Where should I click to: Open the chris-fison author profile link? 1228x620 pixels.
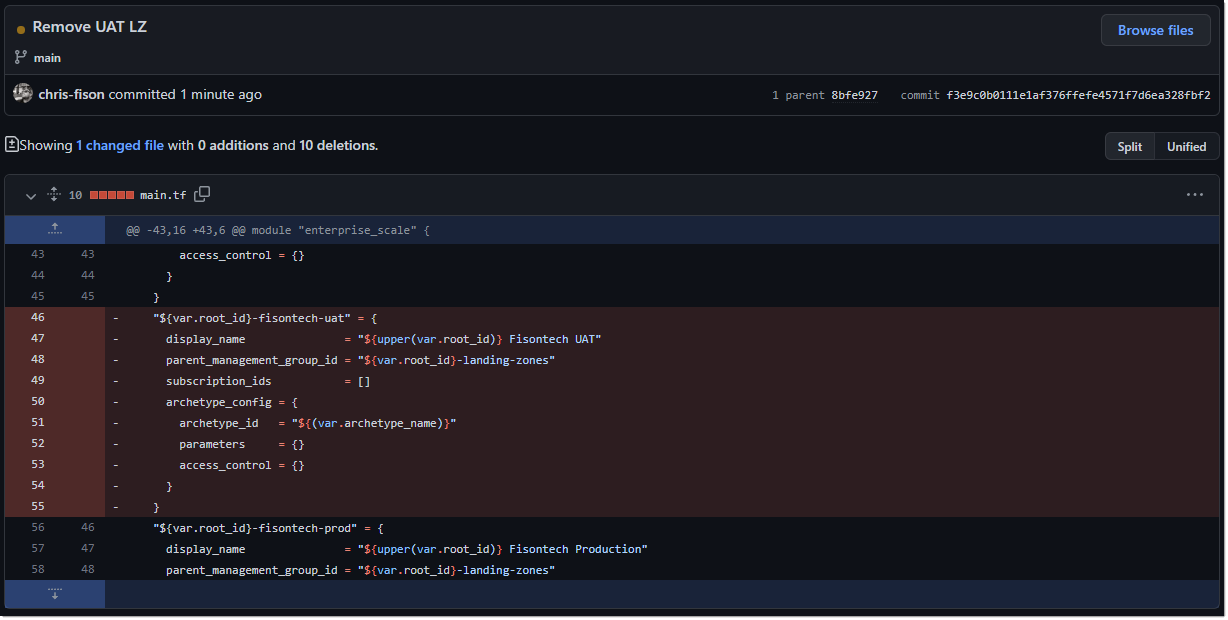(72, 94)
